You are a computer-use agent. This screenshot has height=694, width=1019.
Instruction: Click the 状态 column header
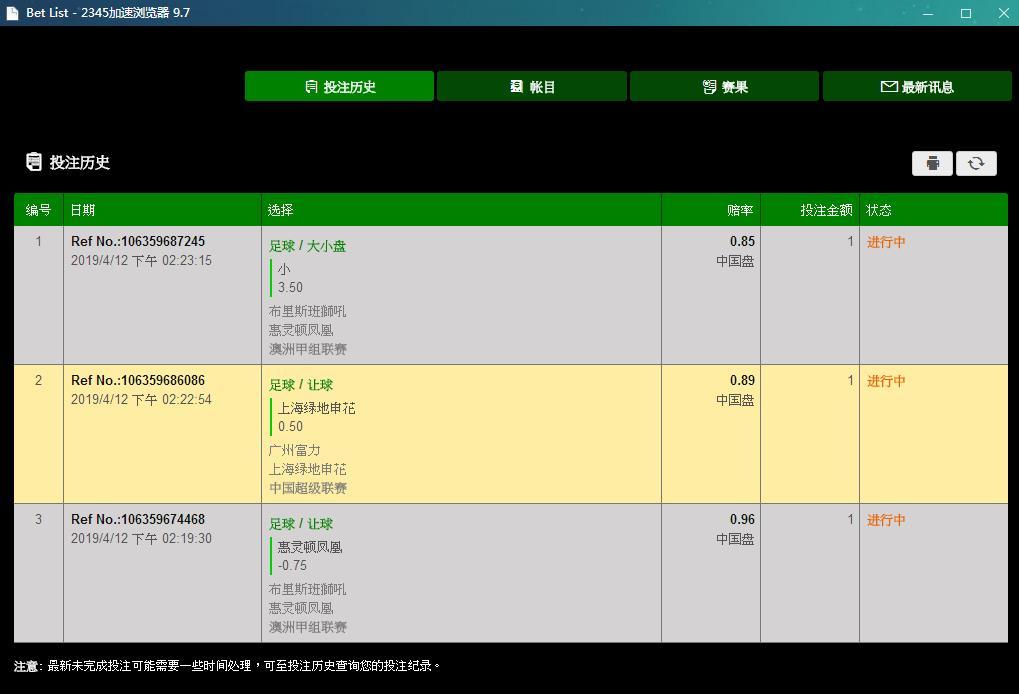click(879, 210)
